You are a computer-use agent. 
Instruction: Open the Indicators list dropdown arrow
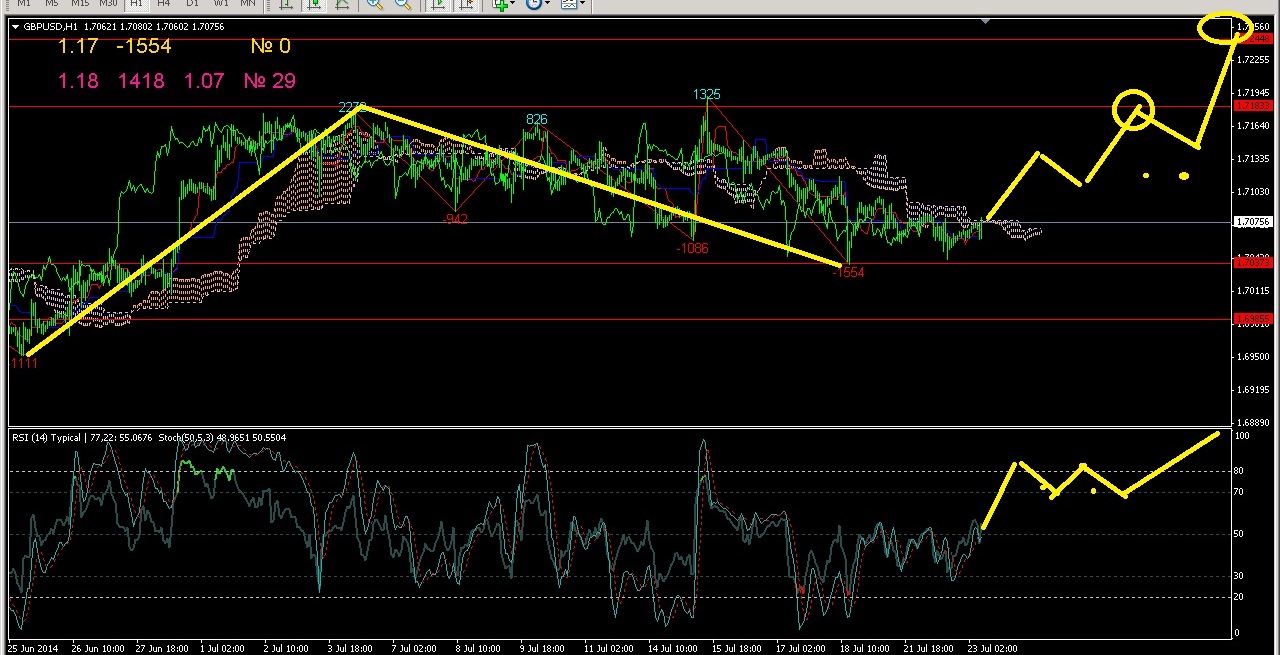(x=514, y=4)
